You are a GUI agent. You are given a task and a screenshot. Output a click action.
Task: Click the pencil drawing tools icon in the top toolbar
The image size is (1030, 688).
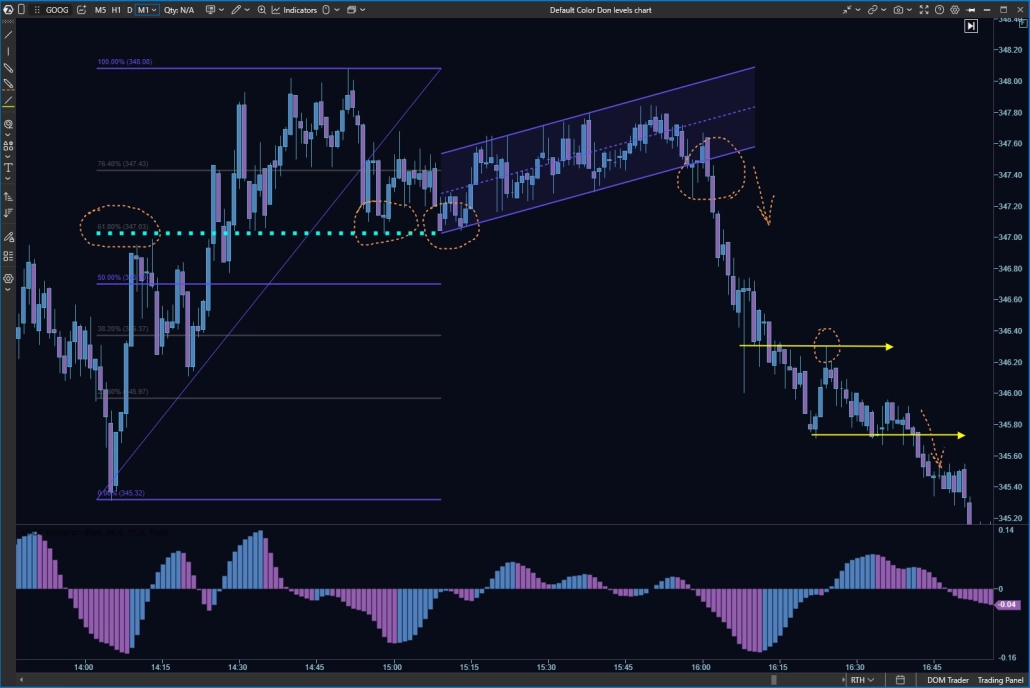(236, 10)
